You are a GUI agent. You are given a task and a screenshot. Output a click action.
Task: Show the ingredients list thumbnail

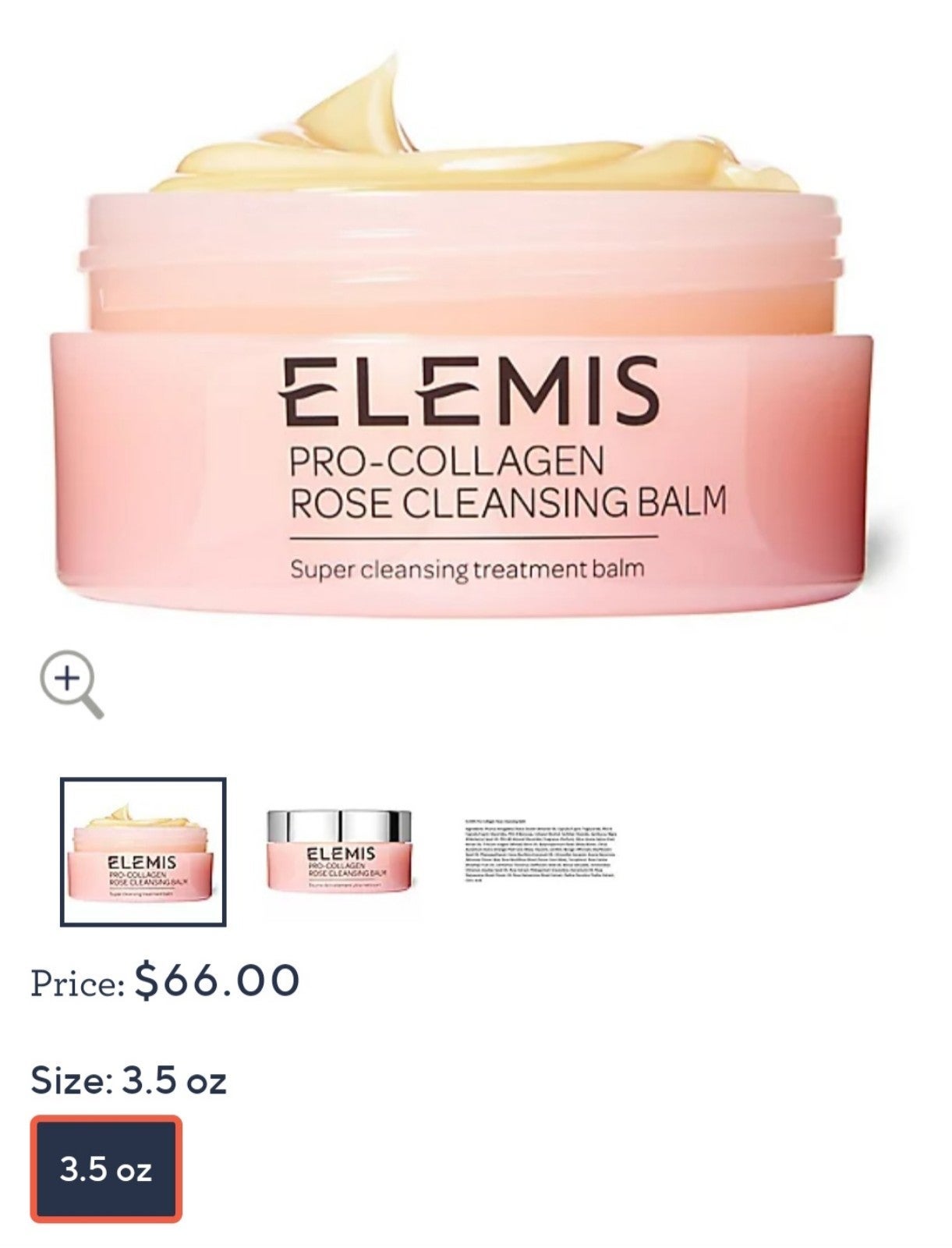[x=541, y=852]
